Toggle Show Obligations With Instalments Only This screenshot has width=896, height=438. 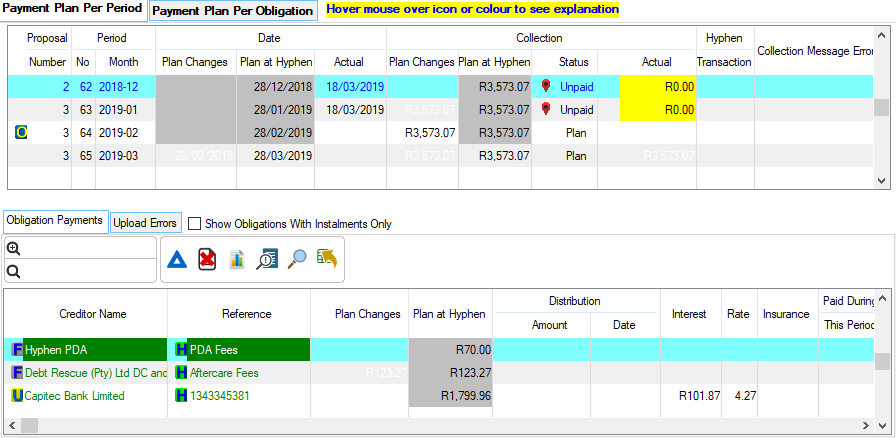coord(194,224)
